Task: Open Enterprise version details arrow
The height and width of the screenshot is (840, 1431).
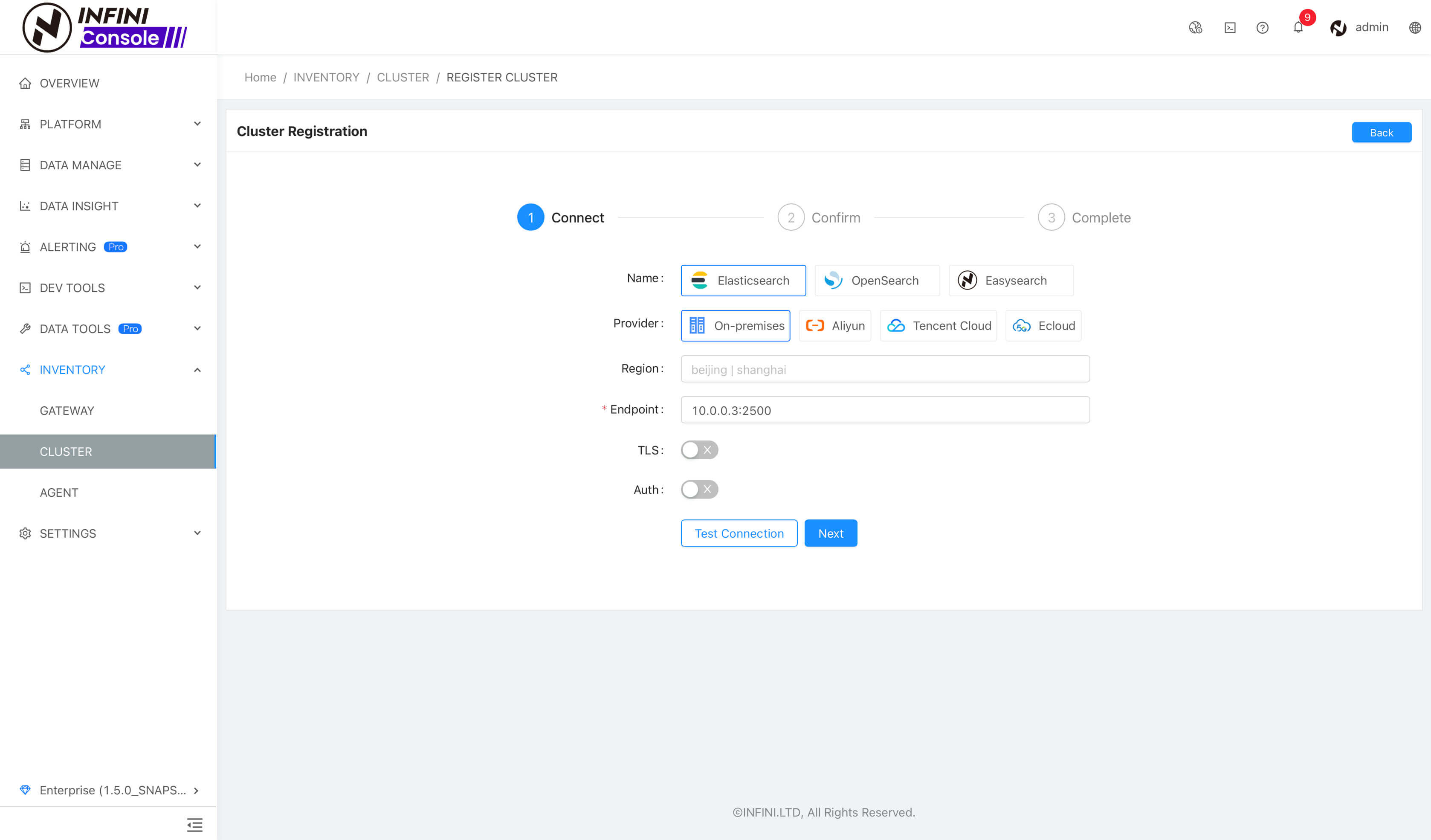Action: pos(196,790)
